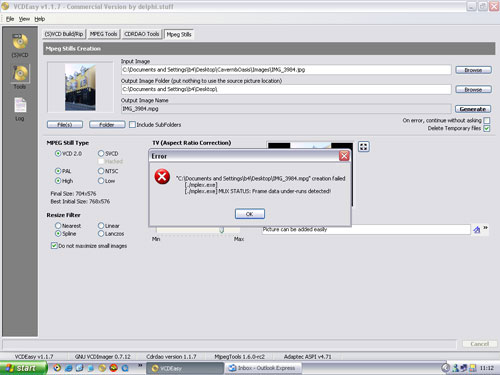Switch to (S)VCD Build/Rip tab
This screenshot has height=375, width=500.
pyautogui.click(x=64, y=34)
